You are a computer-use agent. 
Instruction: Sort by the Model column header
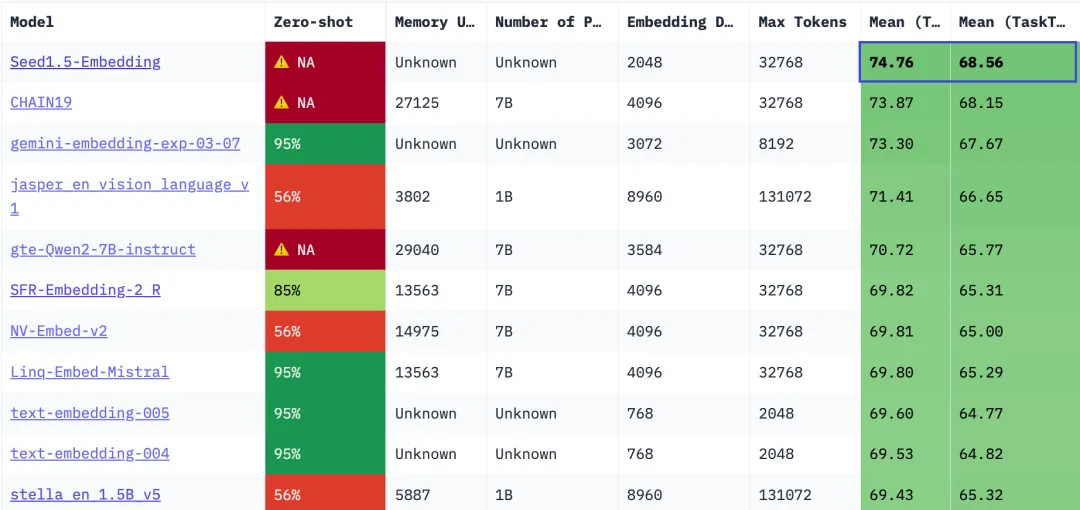point(32,22)
